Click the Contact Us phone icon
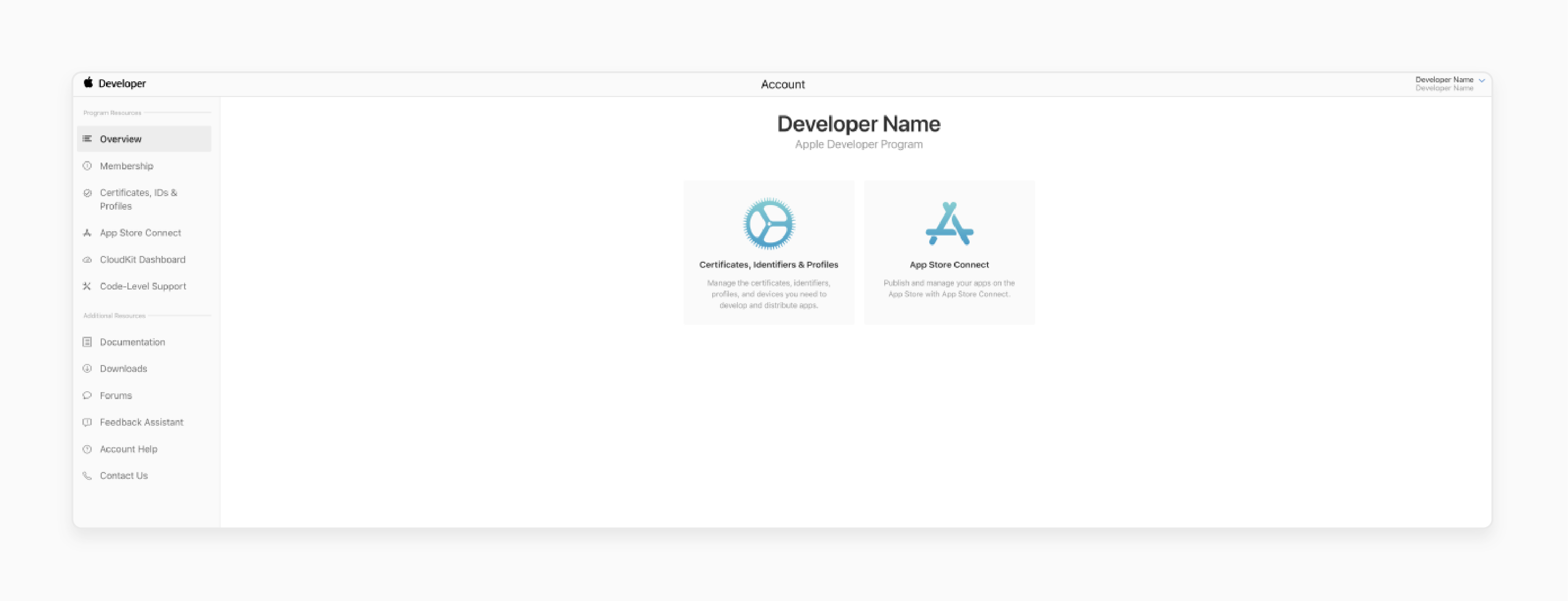 coord(87,476)
